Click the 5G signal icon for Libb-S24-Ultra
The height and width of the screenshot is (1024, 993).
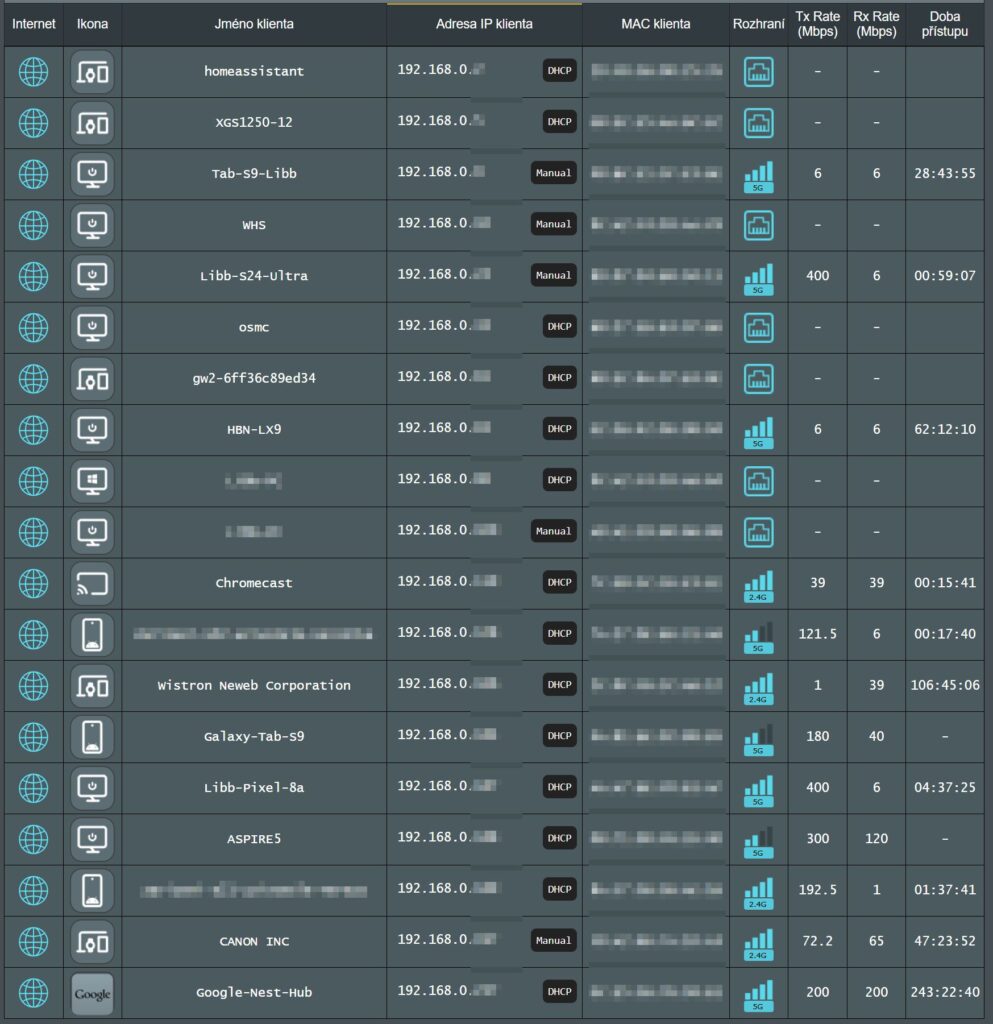[x=759, y=278]
